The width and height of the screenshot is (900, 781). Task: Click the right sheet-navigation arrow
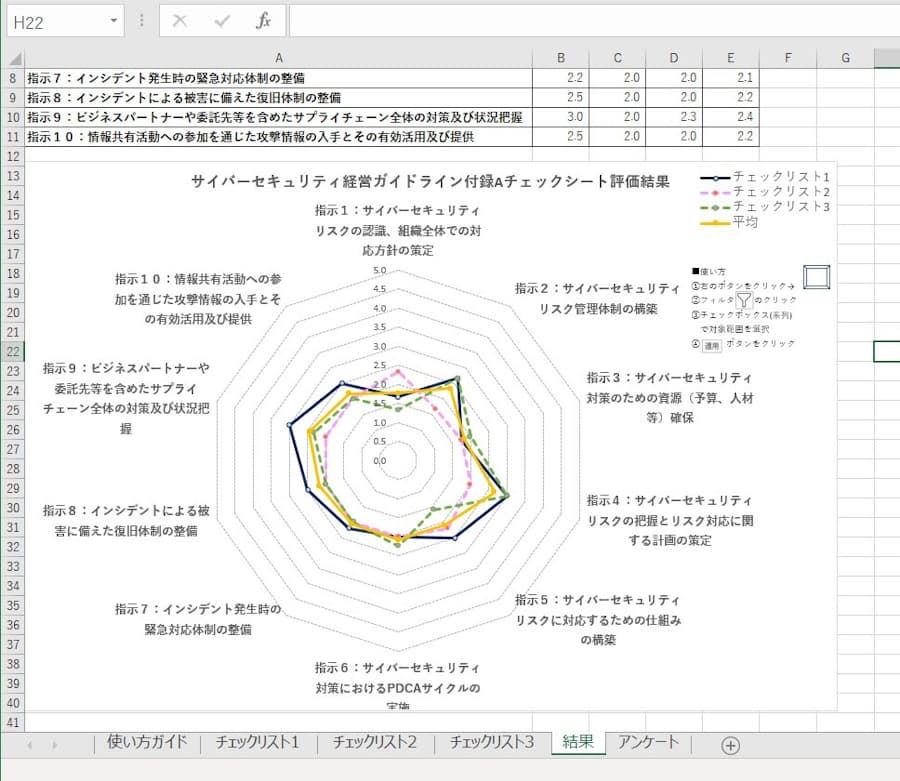[x=56, y=745]
